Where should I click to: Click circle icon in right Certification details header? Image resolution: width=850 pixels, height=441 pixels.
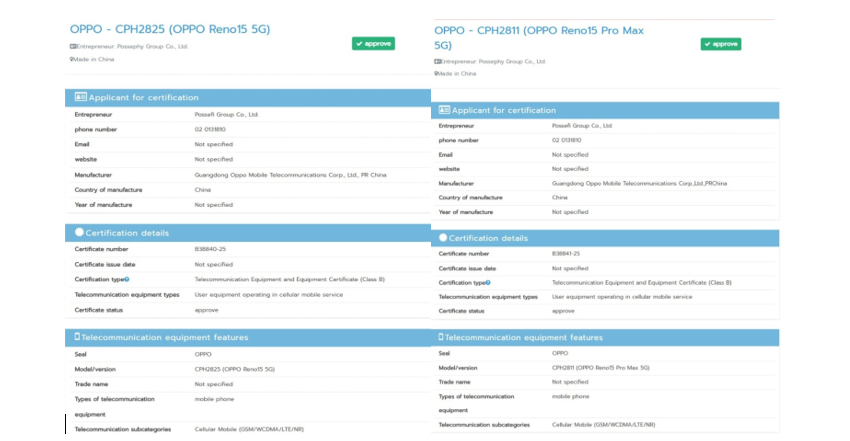[x=442, y=238]
